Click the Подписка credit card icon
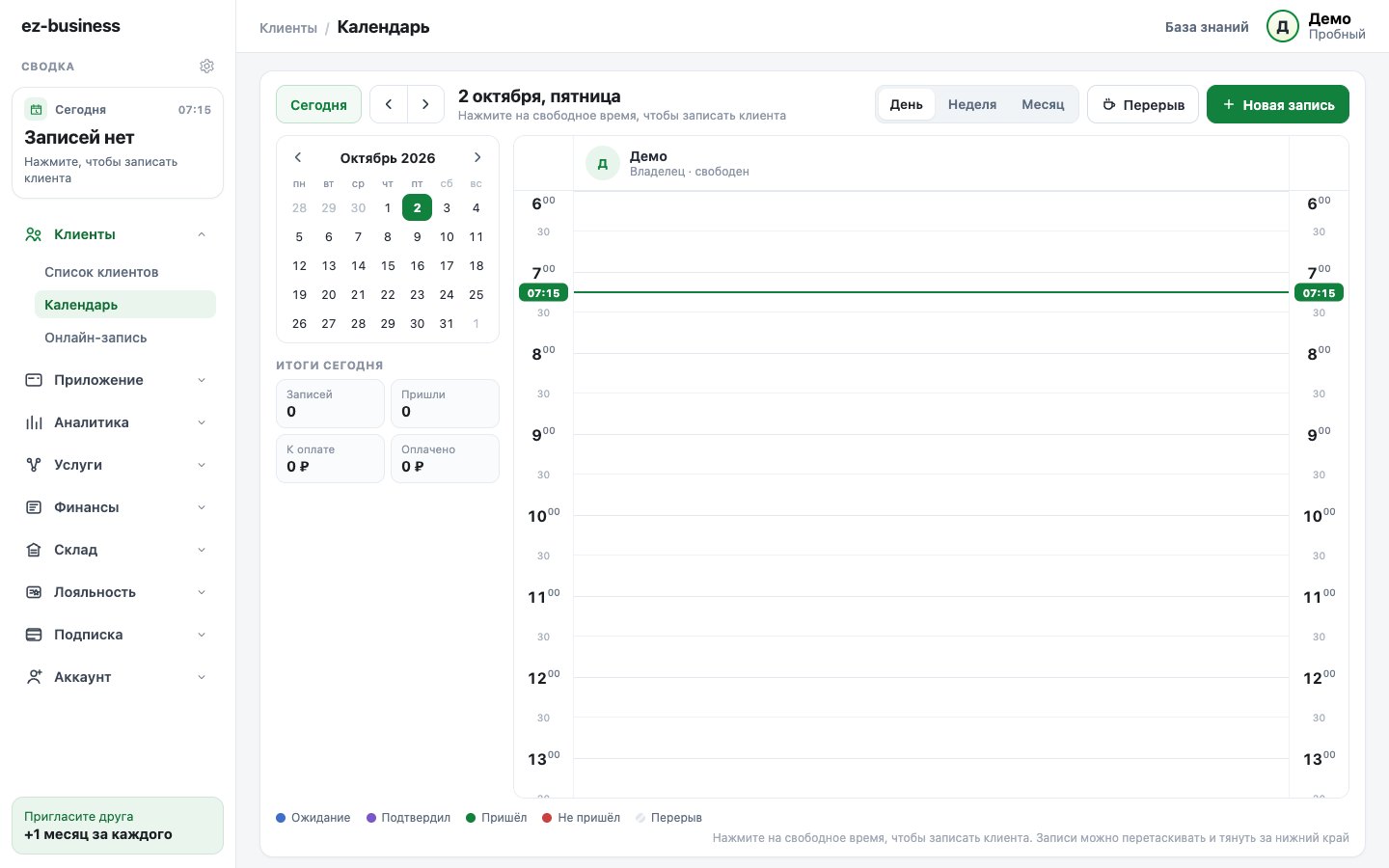Screen dimensions: 1389x868 click(x=34, y=635)
